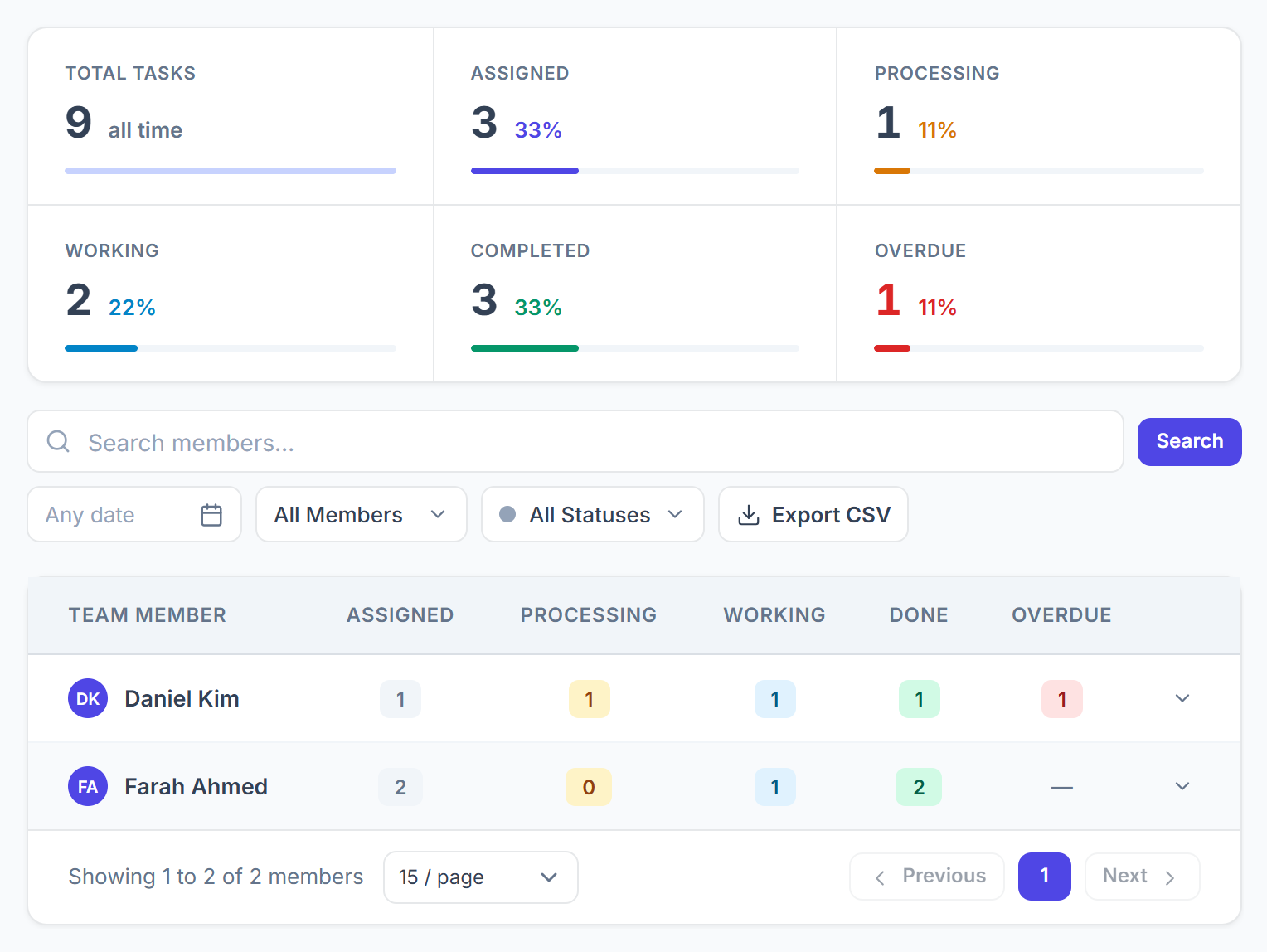Open the All Statuses dropdown
The image size is (1267, 952).
click(x=593, y=514)
